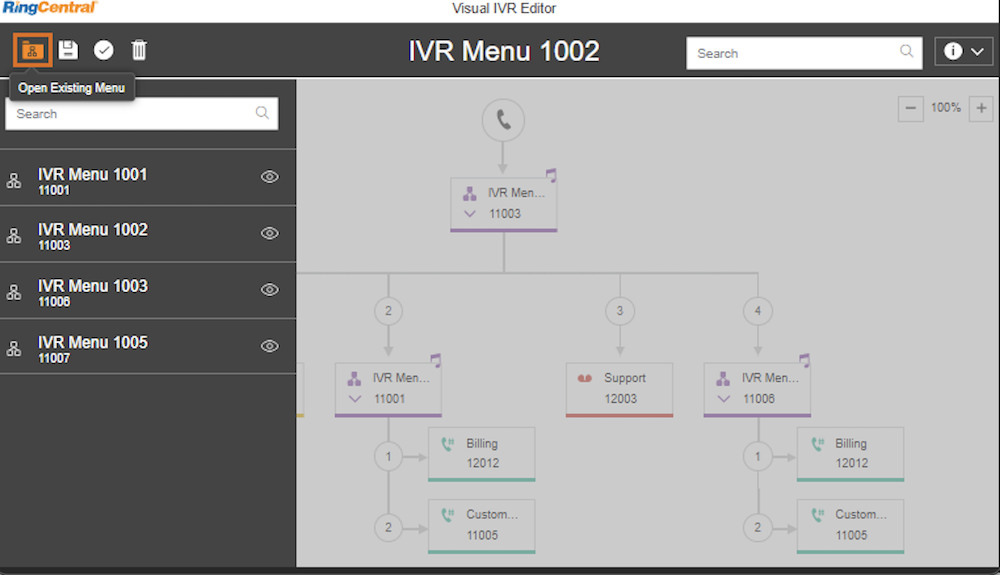Select the Billing 12012 node under 11001

coord(482,454)
